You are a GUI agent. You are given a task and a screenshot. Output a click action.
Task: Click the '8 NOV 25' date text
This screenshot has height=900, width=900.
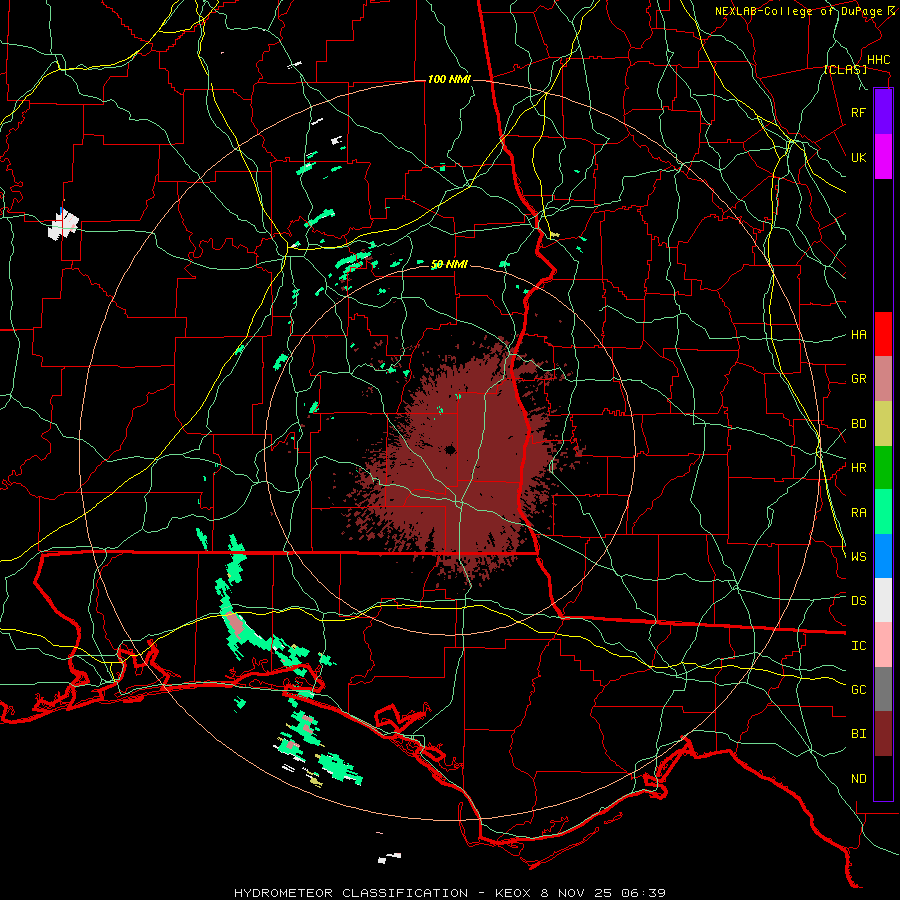[x=578, y=893]
